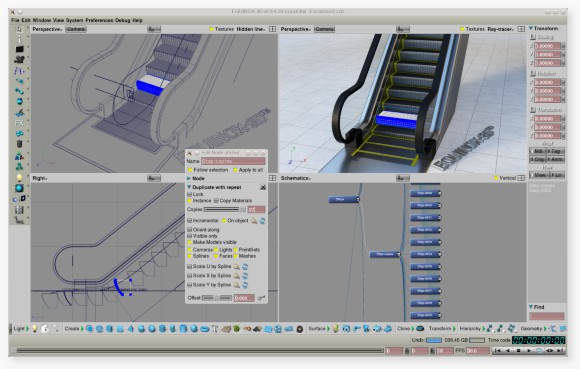The height and width of the screenshot is (369, 580).
Task: Open the Preferences menu
Action: [x=99, y=20]
